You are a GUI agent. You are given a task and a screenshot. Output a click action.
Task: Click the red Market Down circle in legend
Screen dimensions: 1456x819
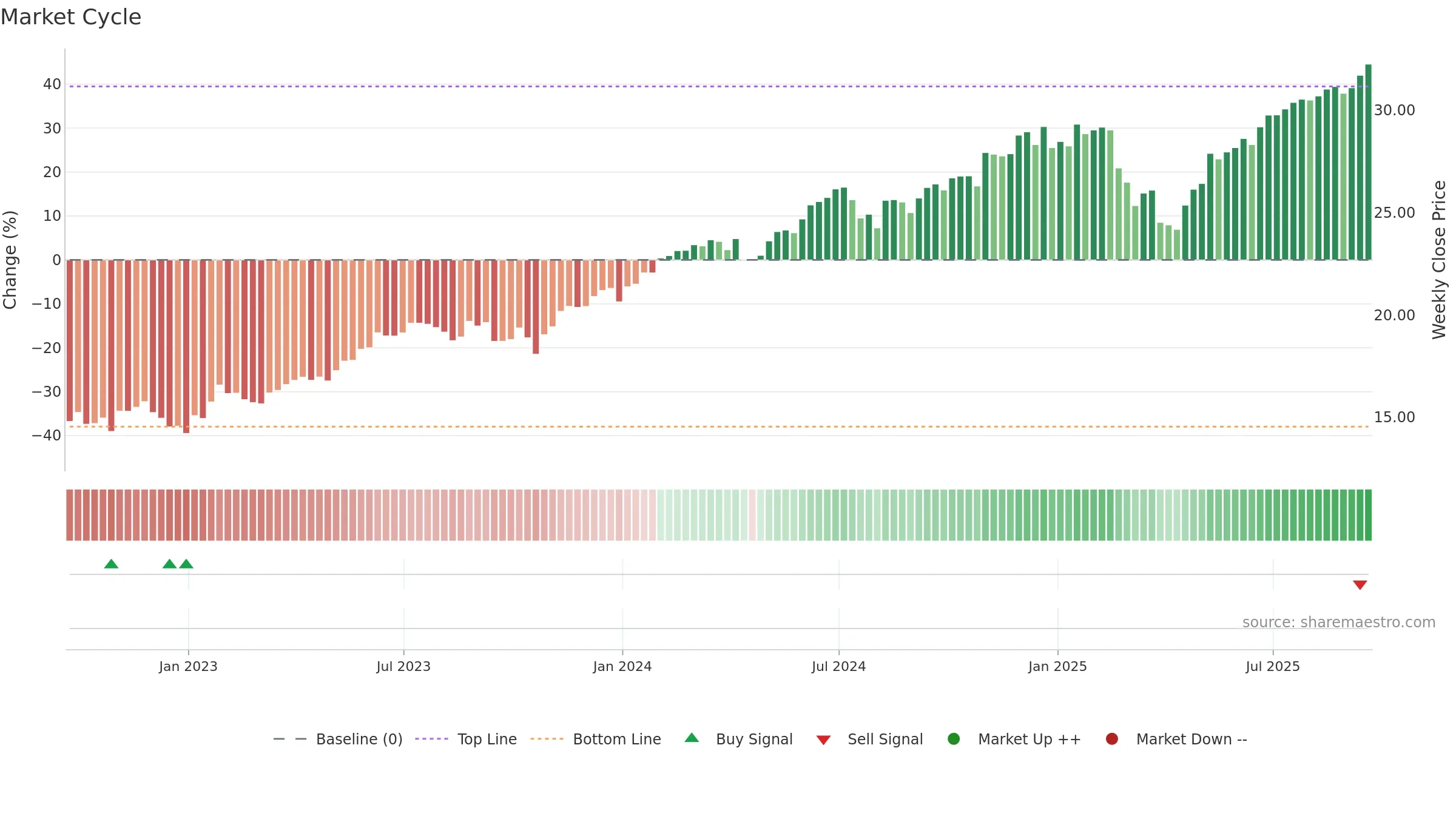click(1112, 739)
